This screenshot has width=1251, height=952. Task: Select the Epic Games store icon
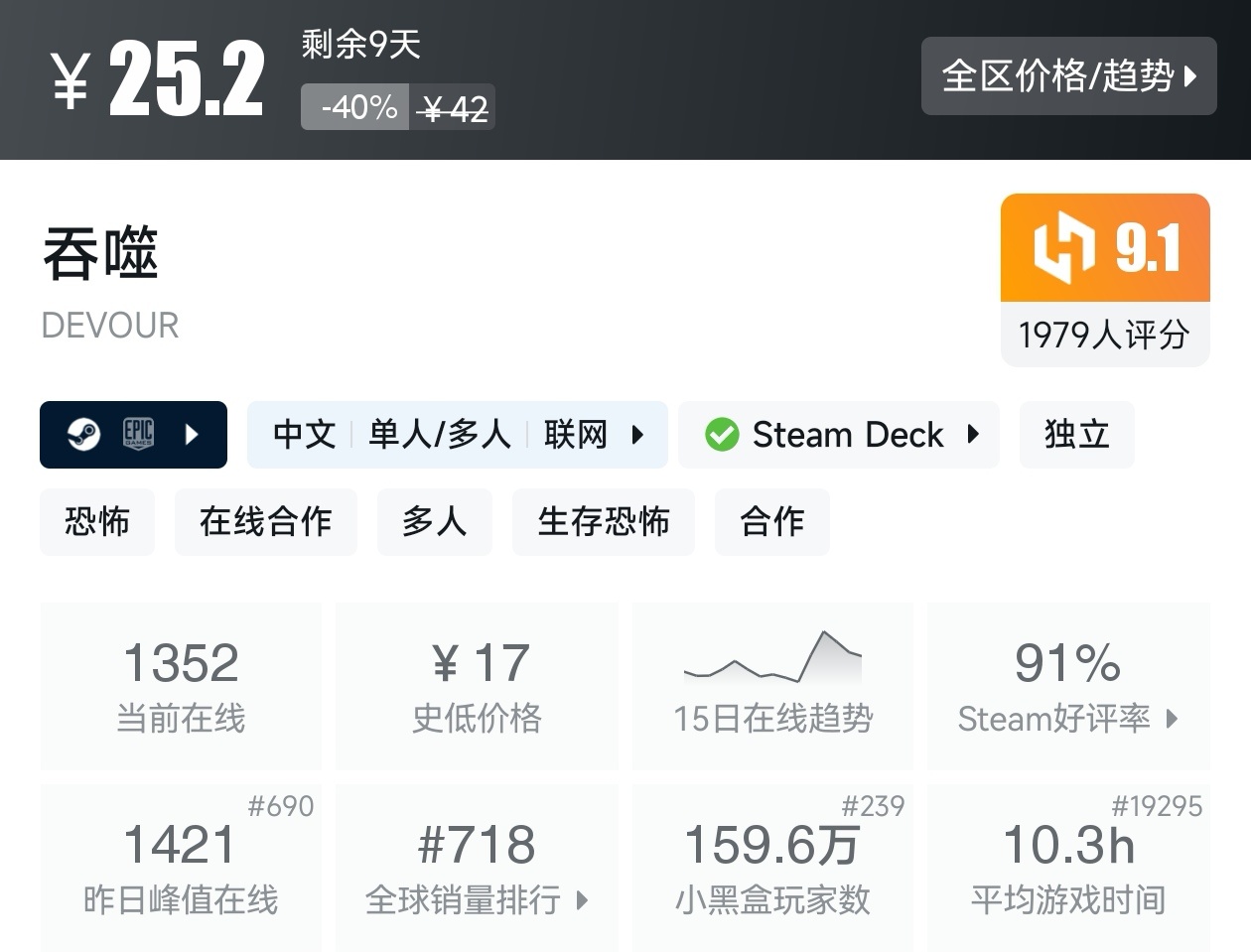(x=139, y=434)
